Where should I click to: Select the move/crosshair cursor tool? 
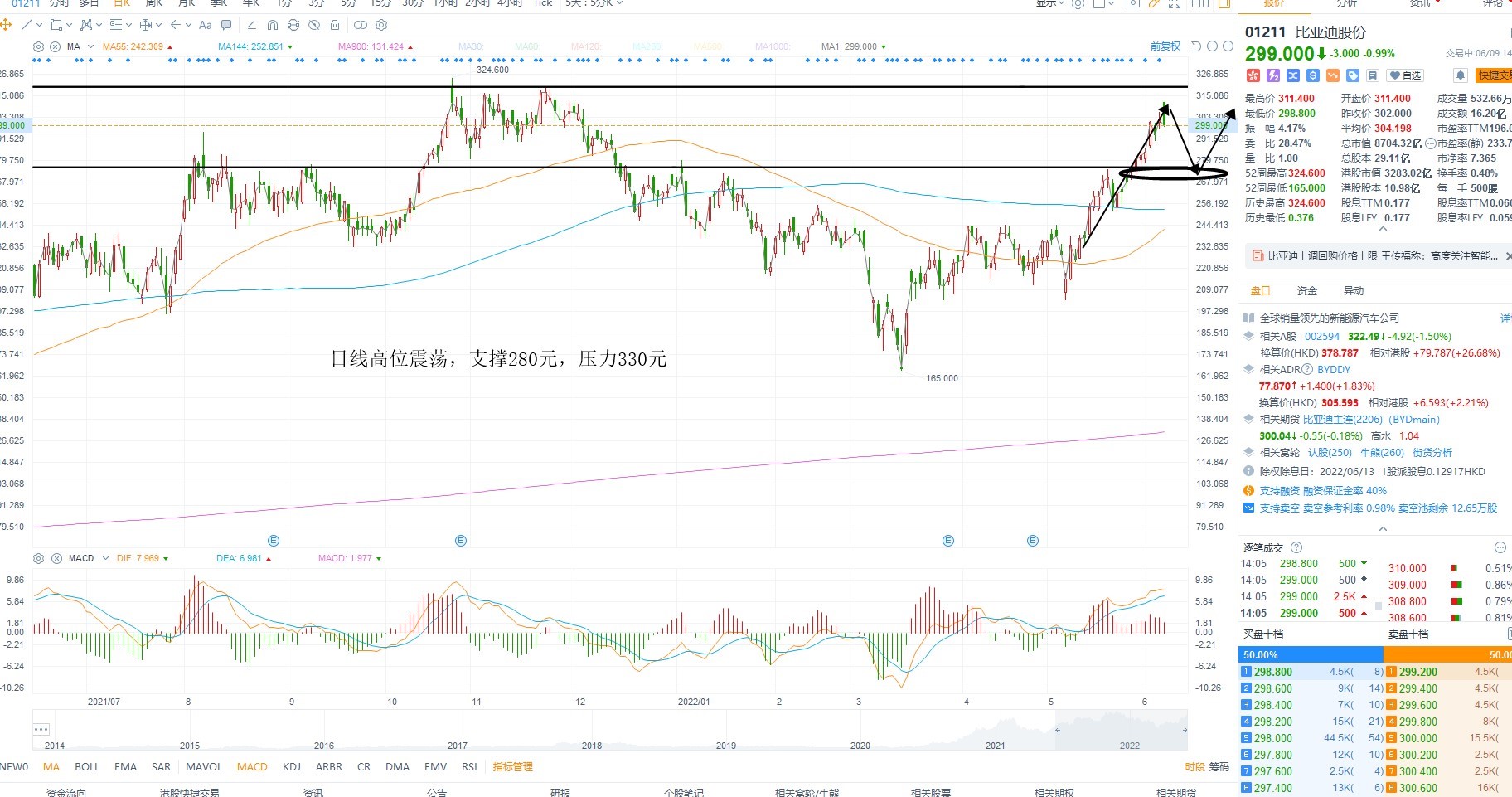[5, 25]
